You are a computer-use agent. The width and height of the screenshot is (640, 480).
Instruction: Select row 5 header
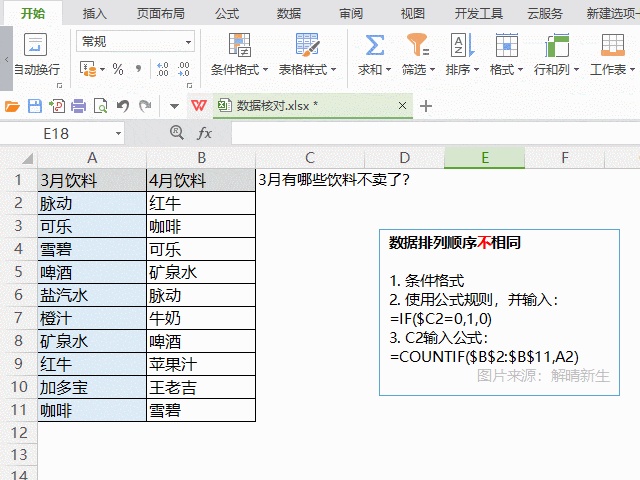pyautogui.click(x=18, y=272)
